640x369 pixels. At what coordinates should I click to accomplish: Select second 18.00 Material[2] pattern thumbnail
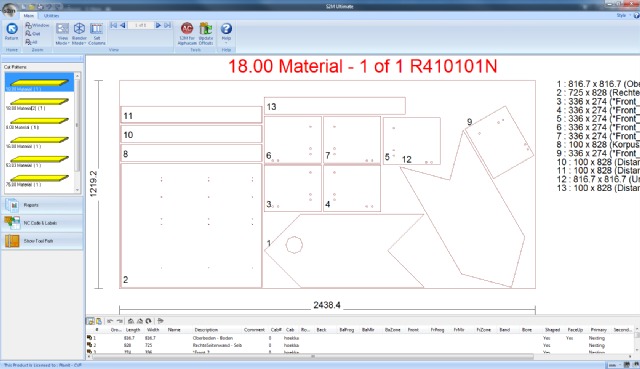(x=39, y=104)
